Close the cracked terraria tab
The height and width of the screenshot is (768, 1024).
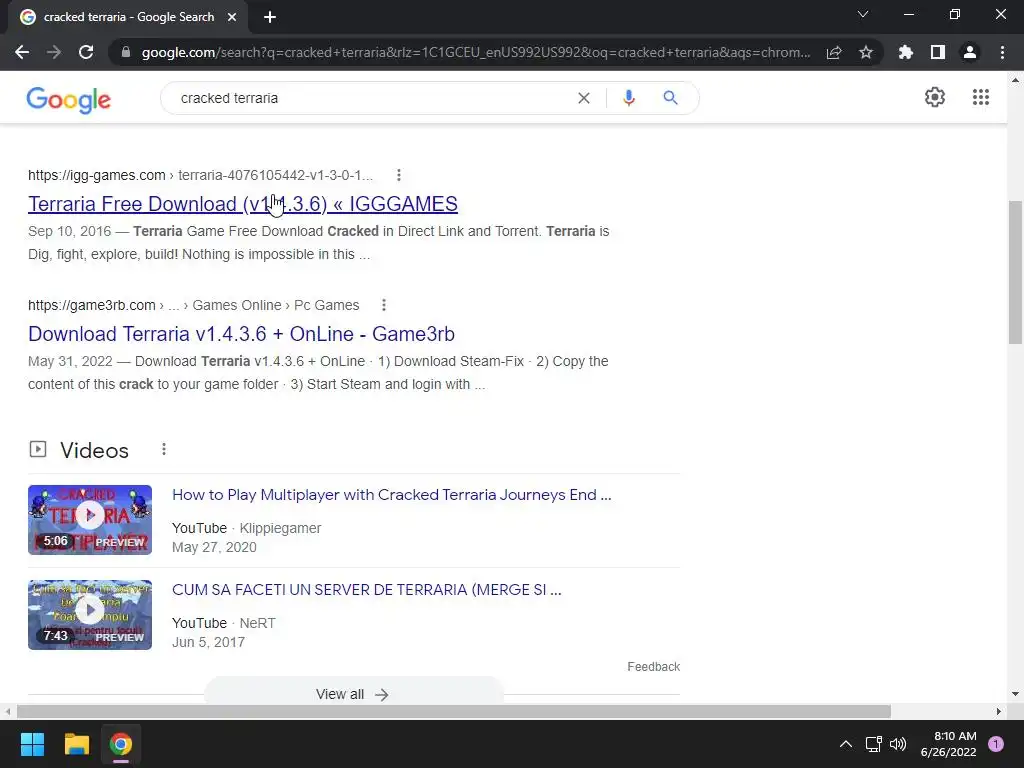click(x=232, y=17)
